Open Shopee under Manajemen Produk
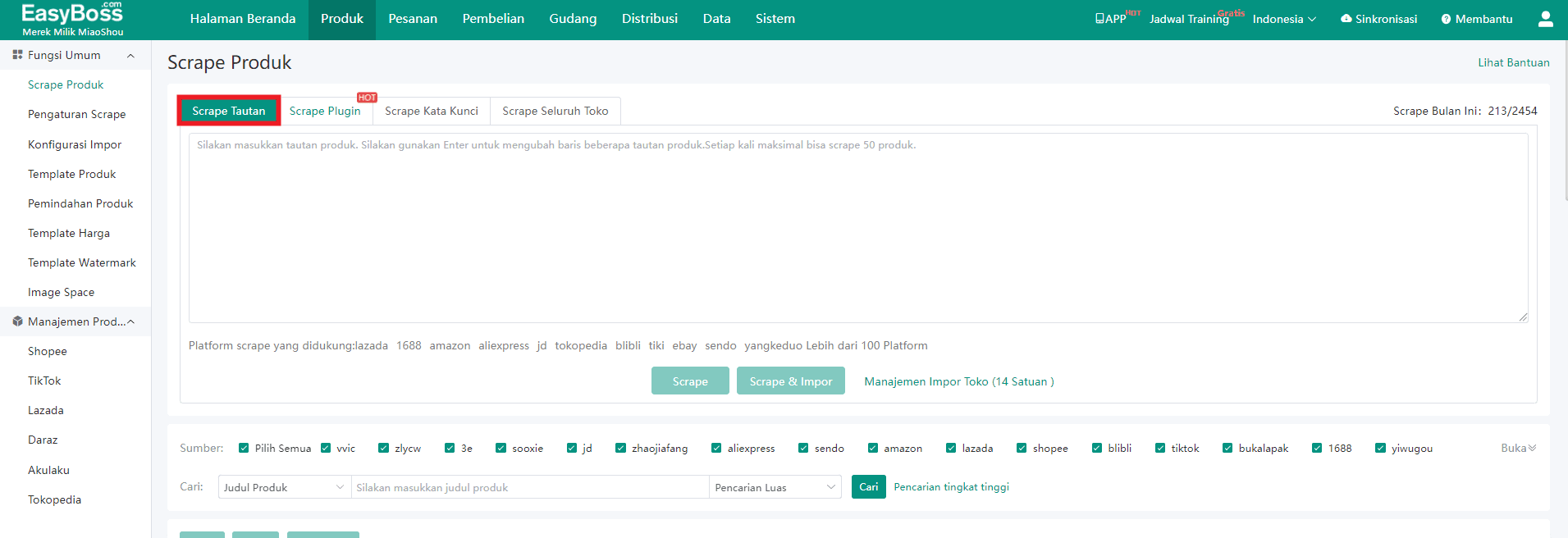1568x538 pixels. (x=48, y=351)
